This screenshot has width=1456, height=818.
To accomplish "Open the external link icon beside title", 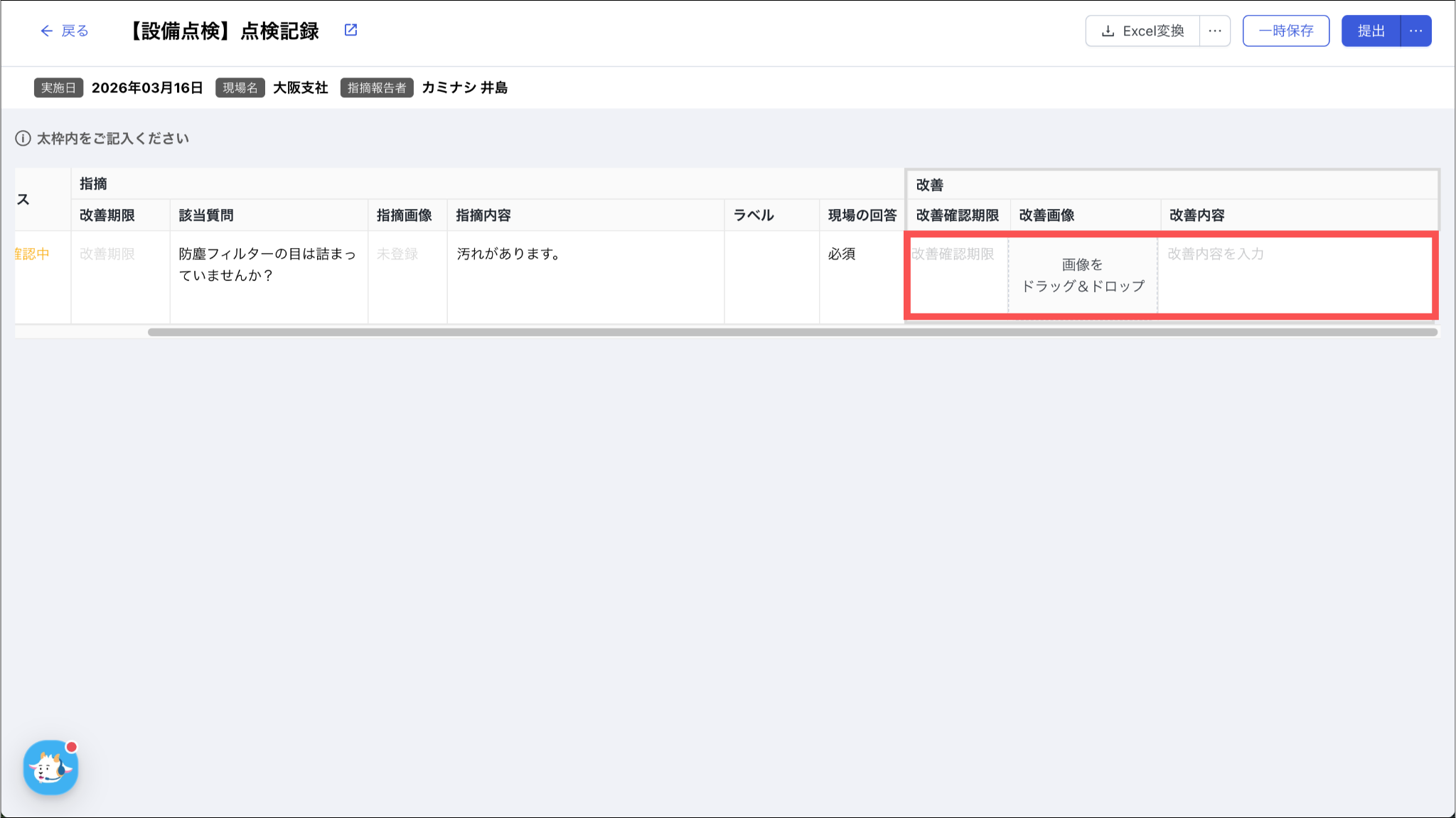I will pos(350,30).
